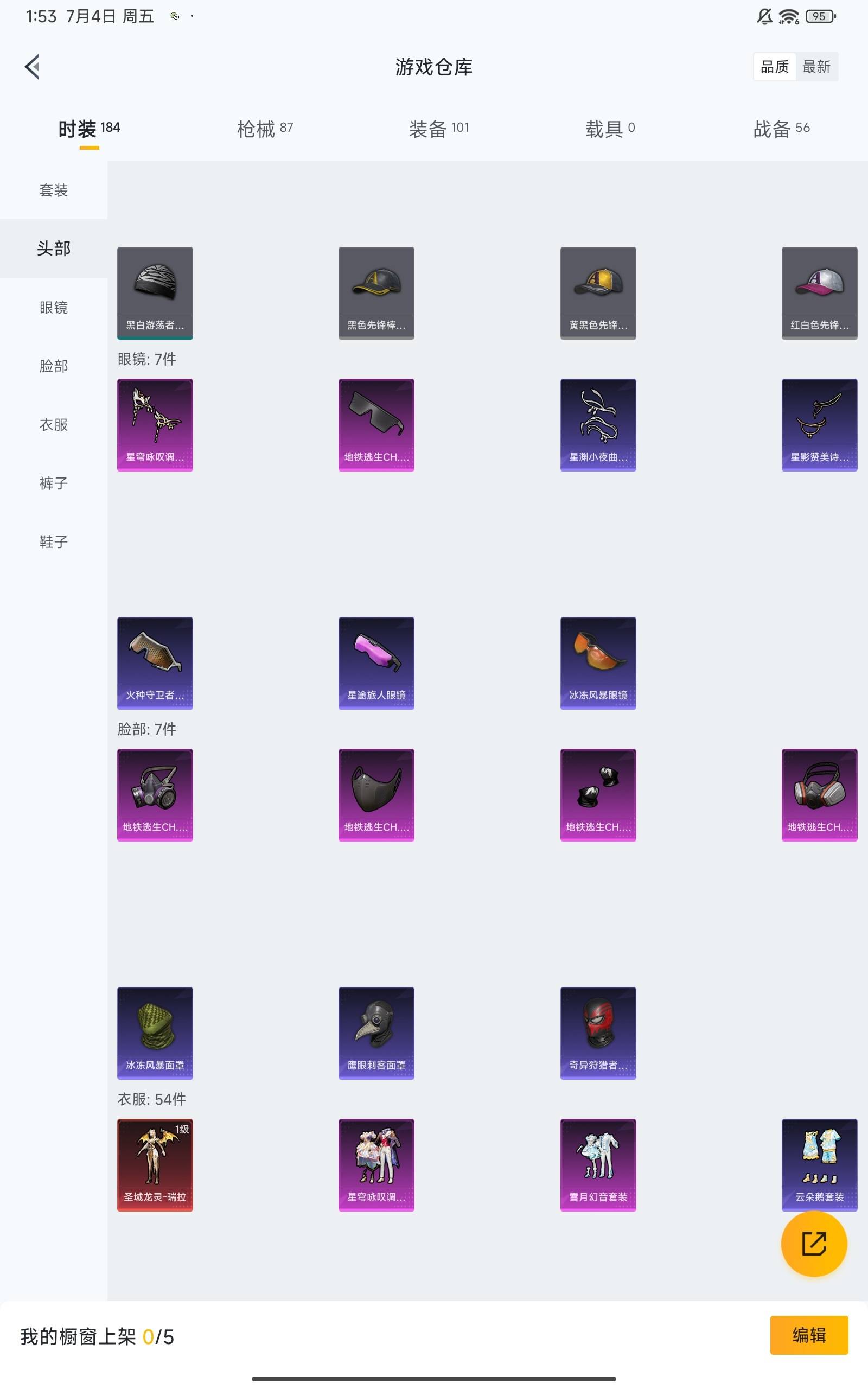Open the 黑白游荡者 zebra beanie item

click(x=155, y=293)
